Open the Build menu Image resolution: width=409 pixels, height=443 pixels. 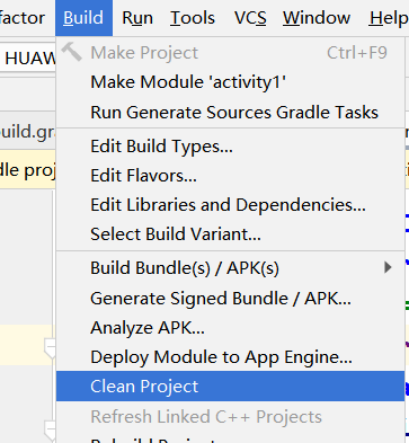(84, 18)
